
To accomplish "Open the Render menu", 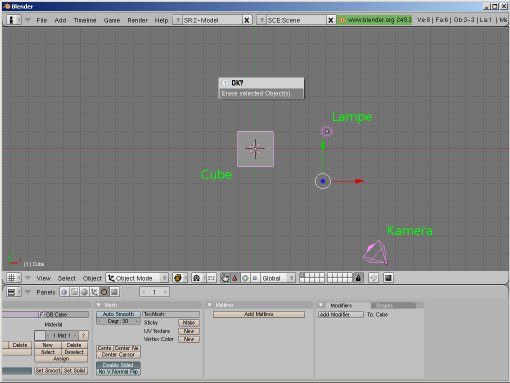I will tap(137, 20).
